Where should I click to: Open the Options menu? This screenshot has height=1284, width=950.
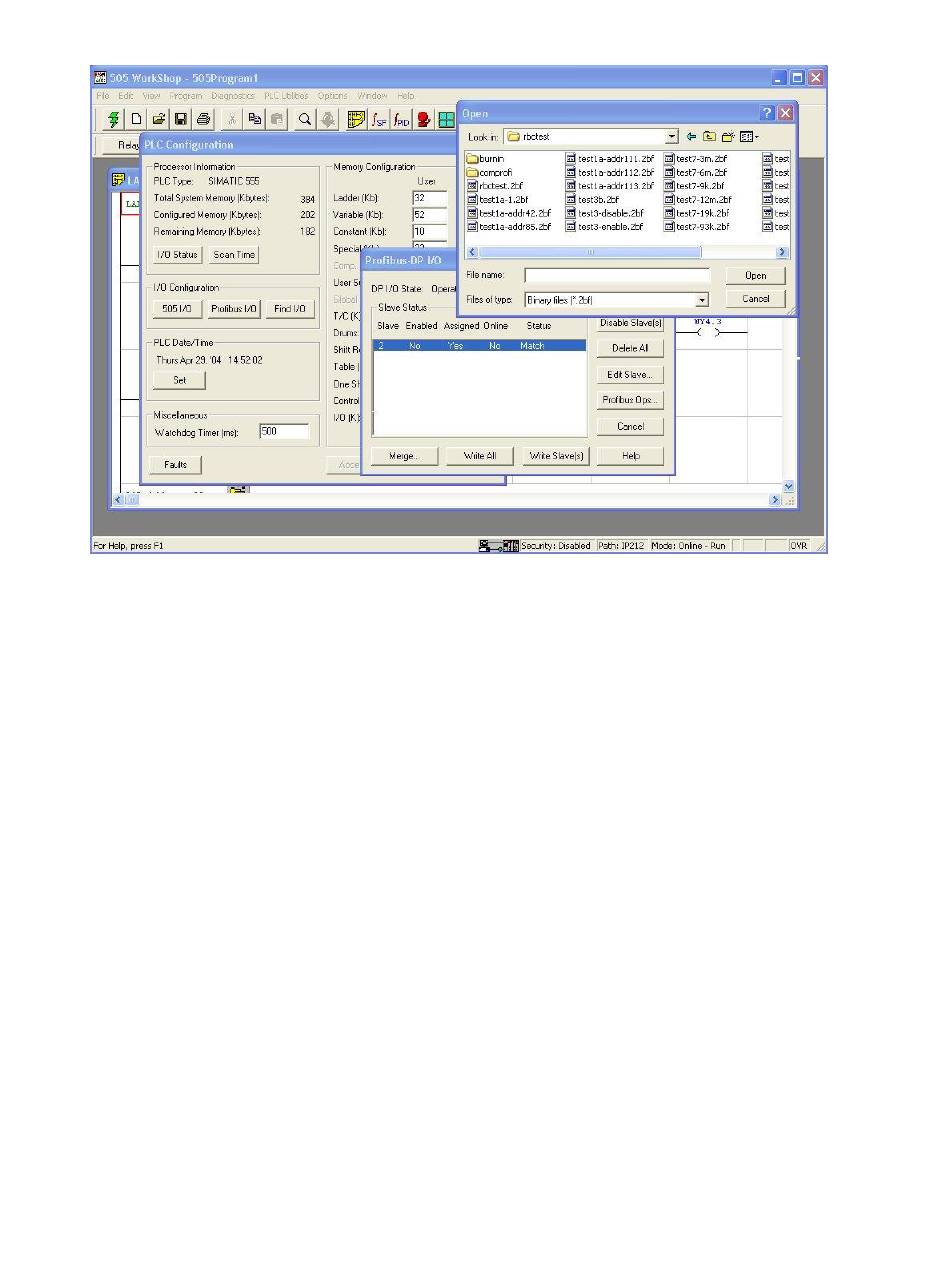(333, 96)
